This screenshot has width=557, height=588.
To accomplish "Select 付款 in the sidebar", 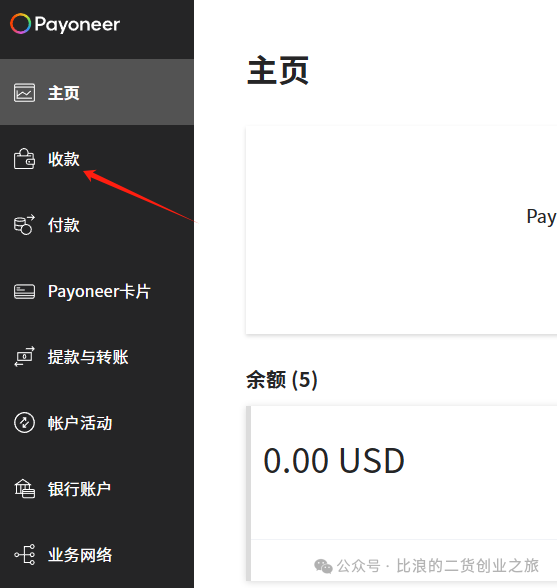I will [x=97, y=225].
